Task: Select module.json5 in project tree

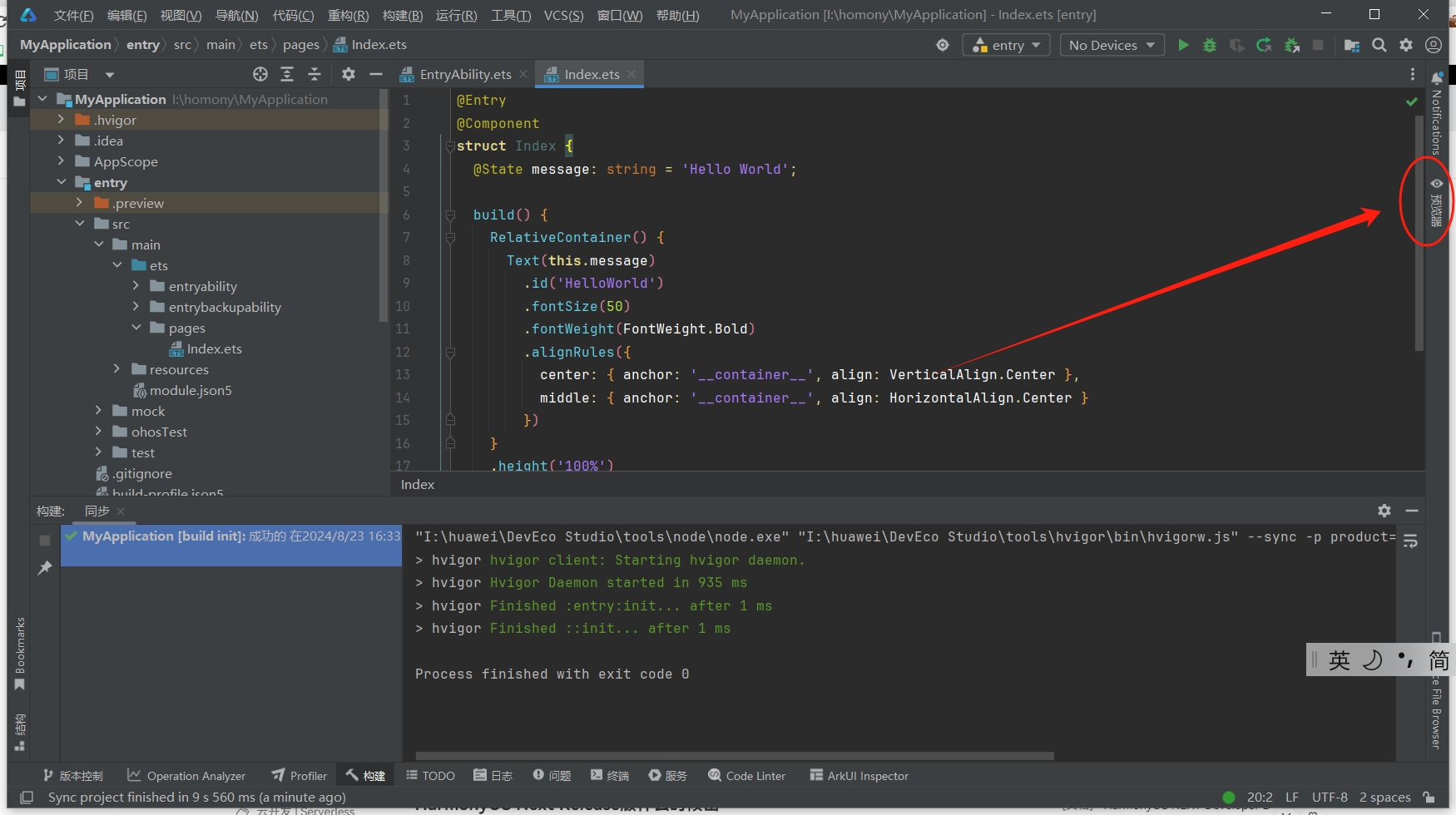Action: click(x=191, y=390)
